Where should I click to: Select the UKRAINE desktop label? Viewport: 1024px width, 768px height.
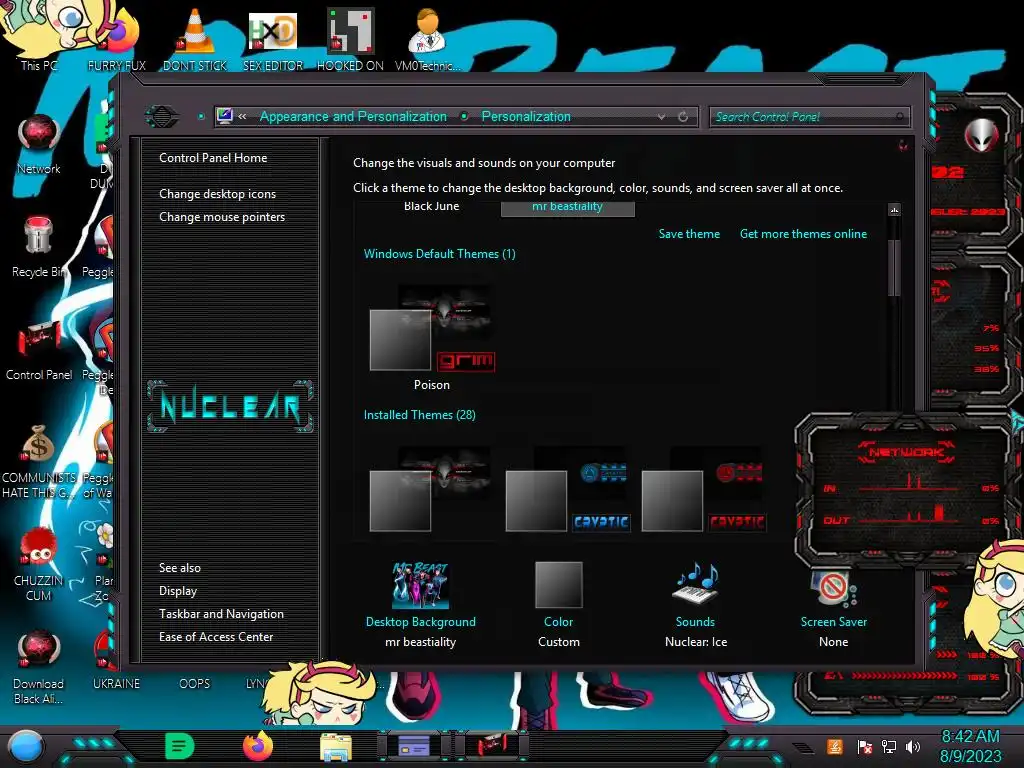[116, 684]
